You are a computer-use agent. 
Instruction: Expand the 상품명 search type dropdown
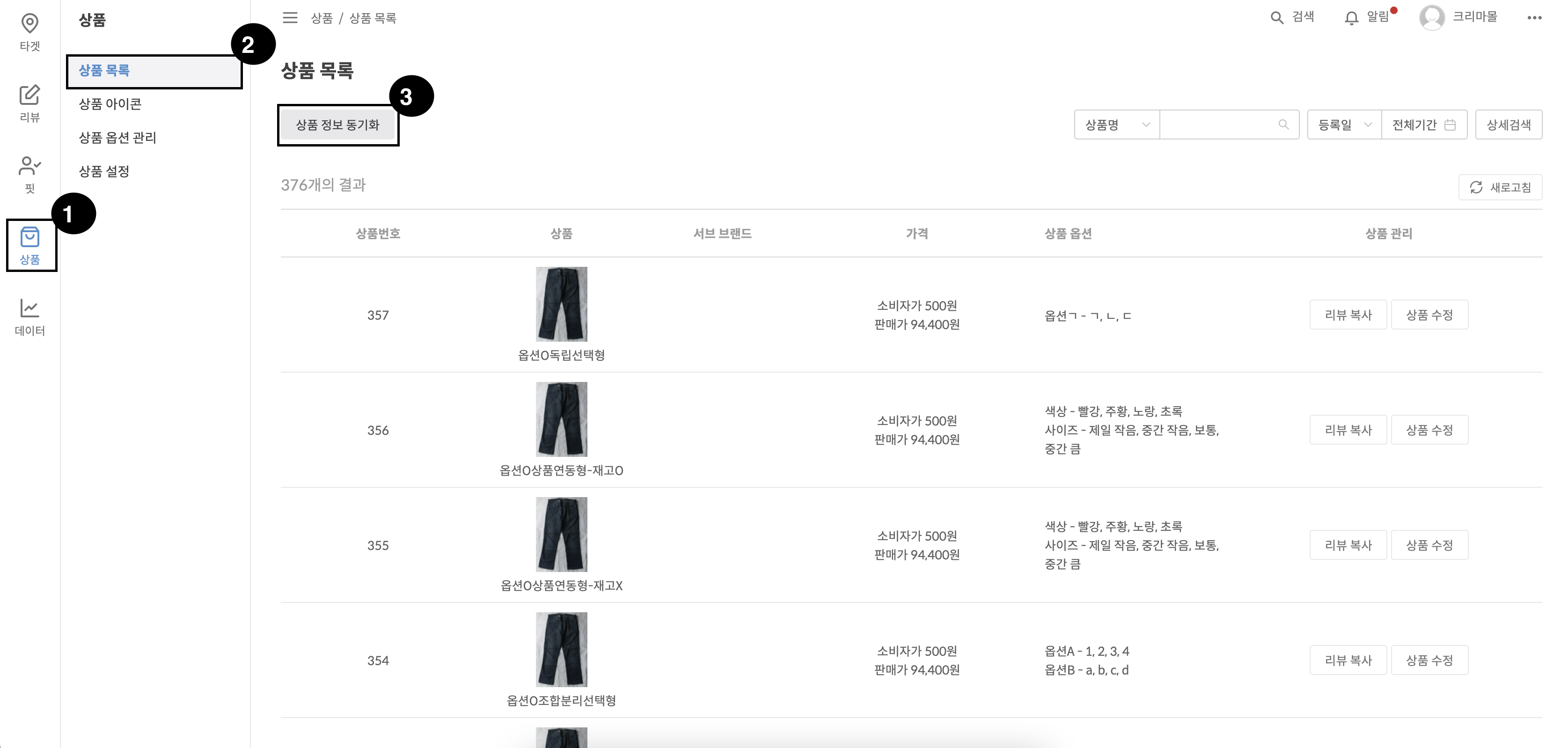[x=1116, y=125]
